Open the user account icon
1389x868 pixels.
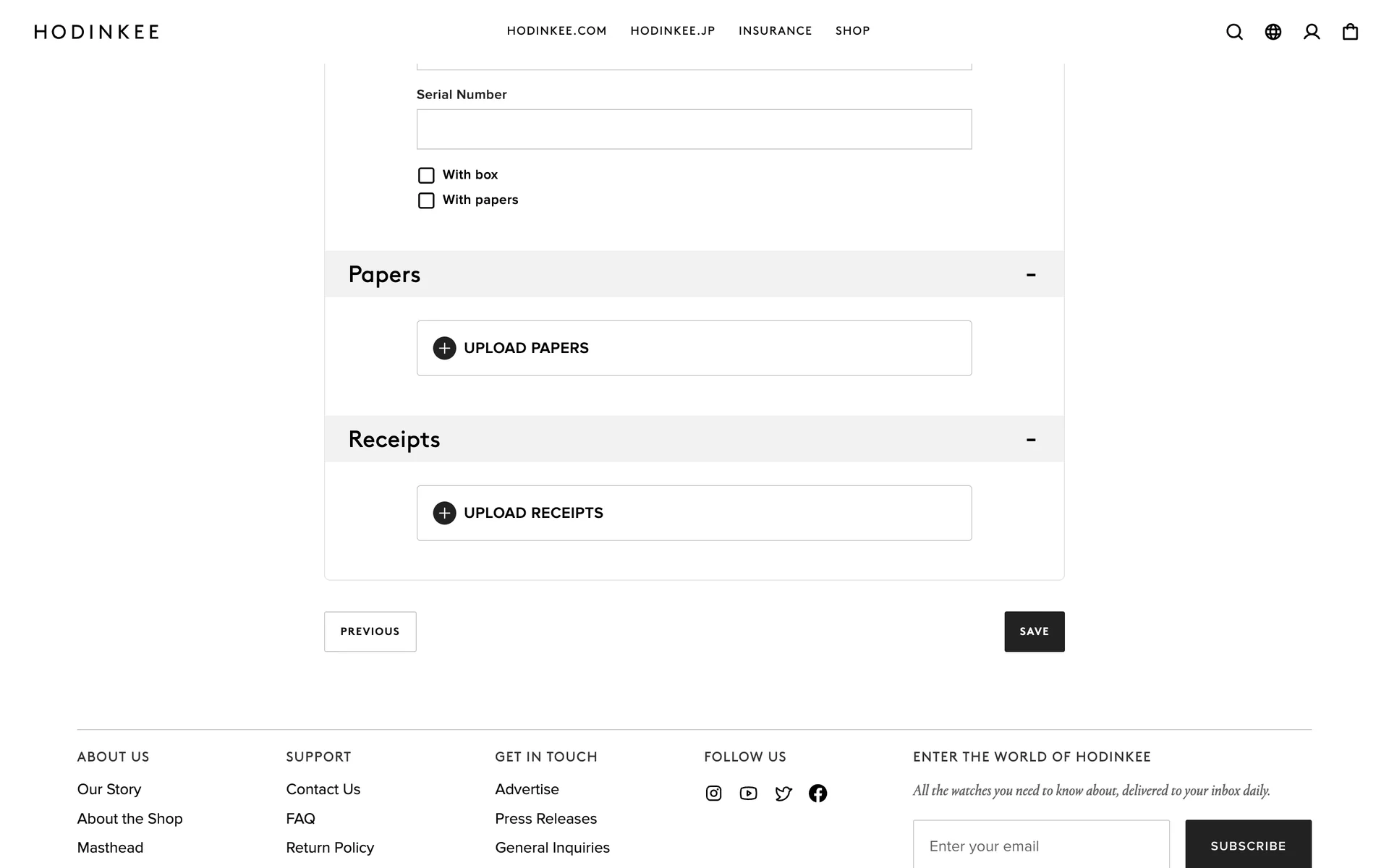(1312, 32)
